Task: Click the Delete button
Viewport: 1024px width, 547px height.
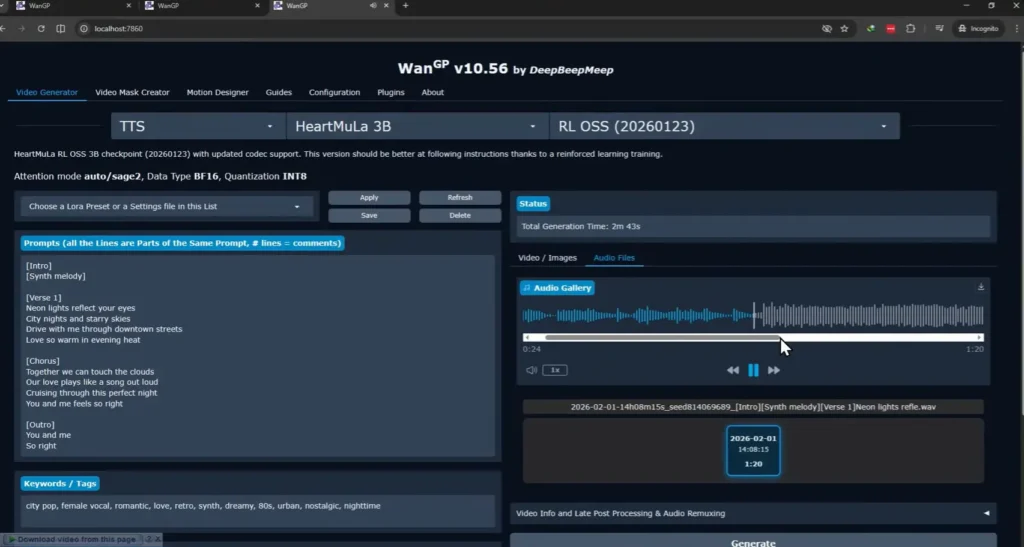Action: coord(460,215)
